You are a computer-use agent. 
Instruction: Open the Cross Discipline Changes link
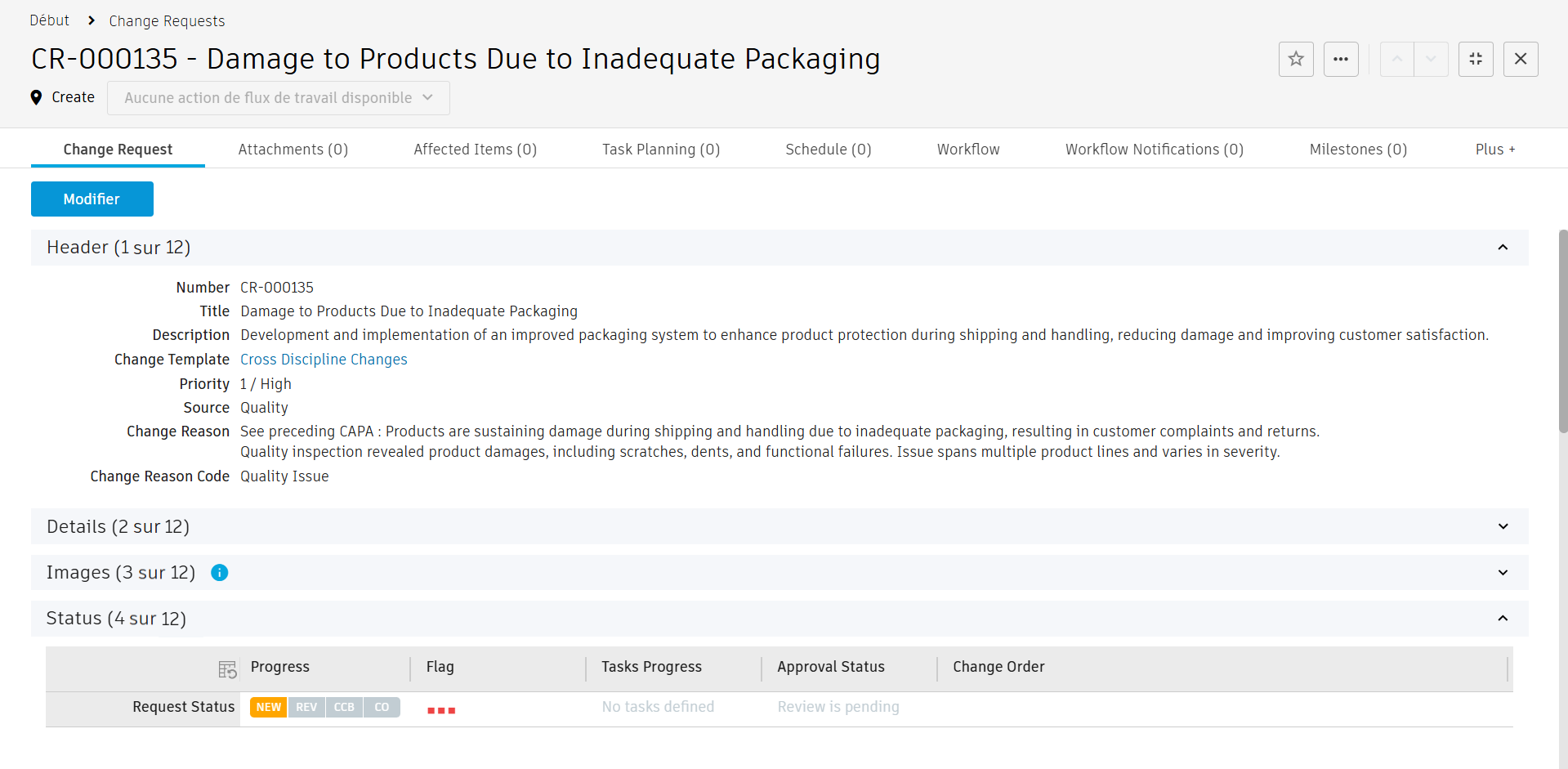(x=324, y=360)
